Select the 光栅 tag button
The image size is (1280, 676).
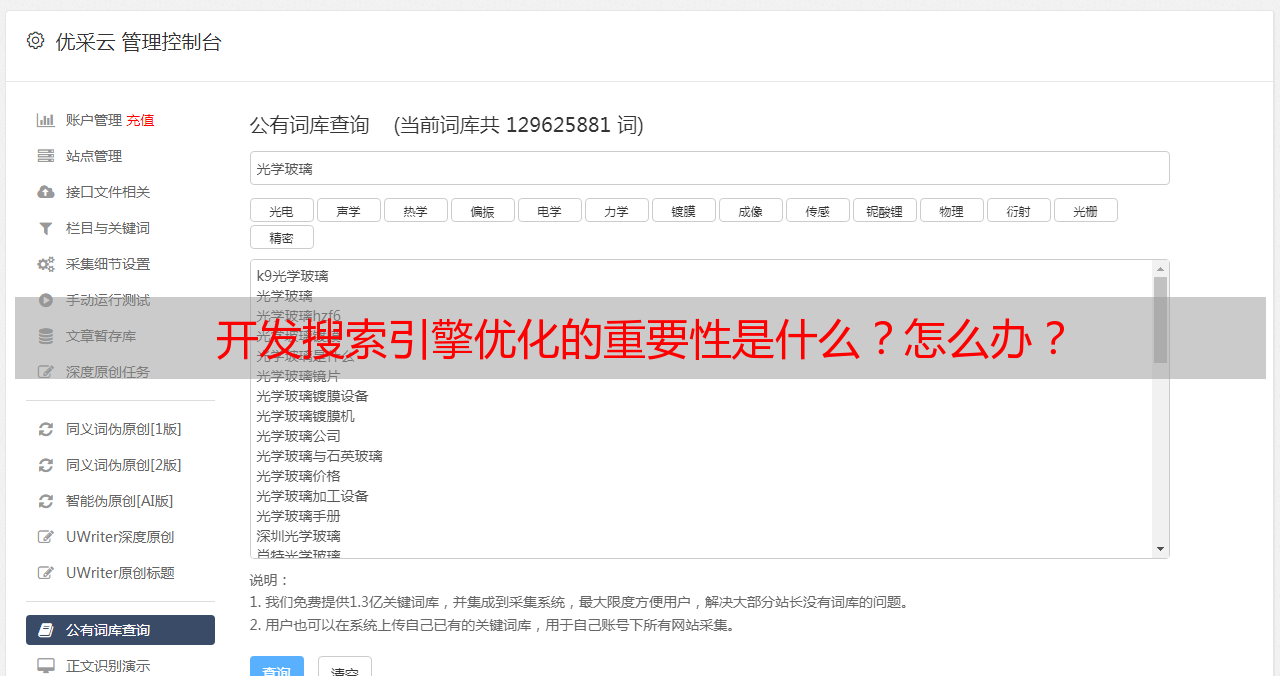click(x=1086, y=210)
